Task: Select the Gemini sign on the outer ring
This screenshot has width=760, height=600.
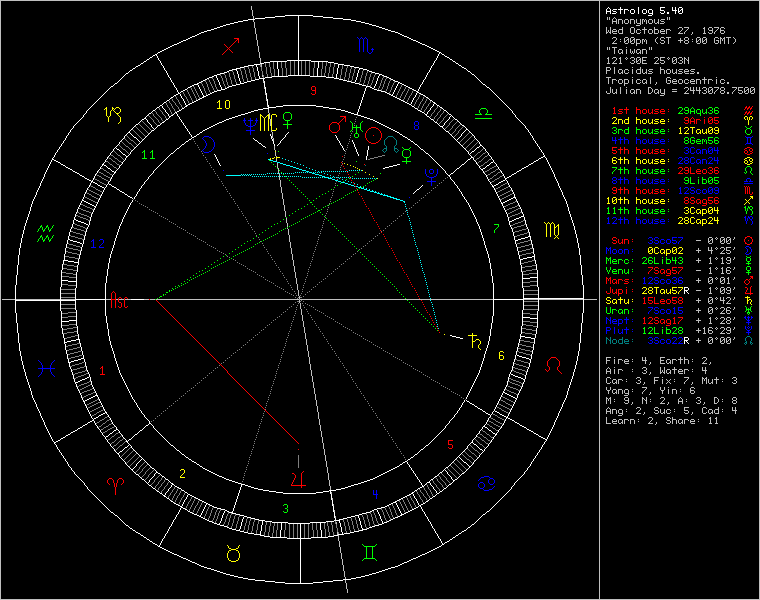Action: click(369, 552)
